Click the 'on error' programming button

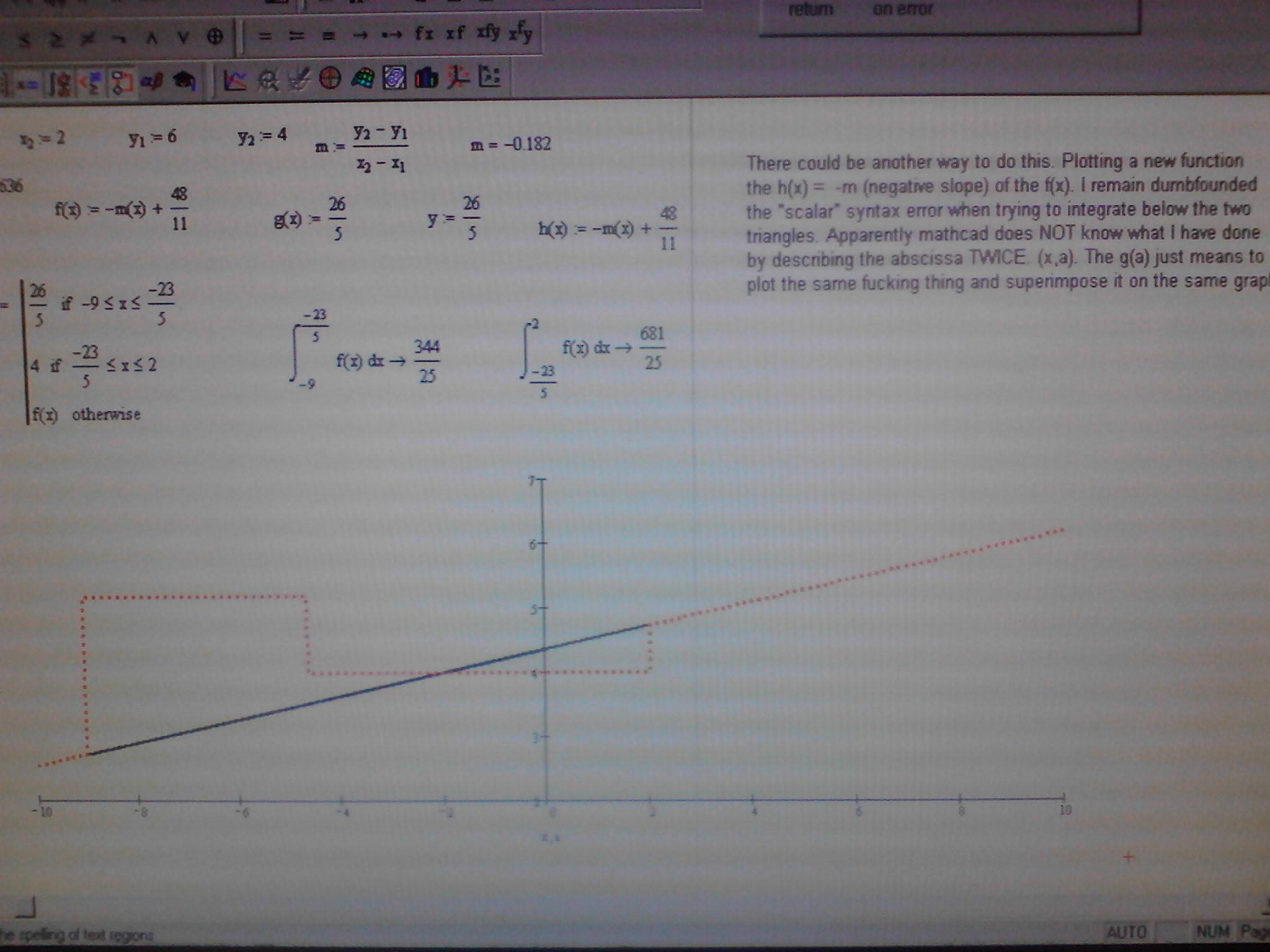coord(902,9)
